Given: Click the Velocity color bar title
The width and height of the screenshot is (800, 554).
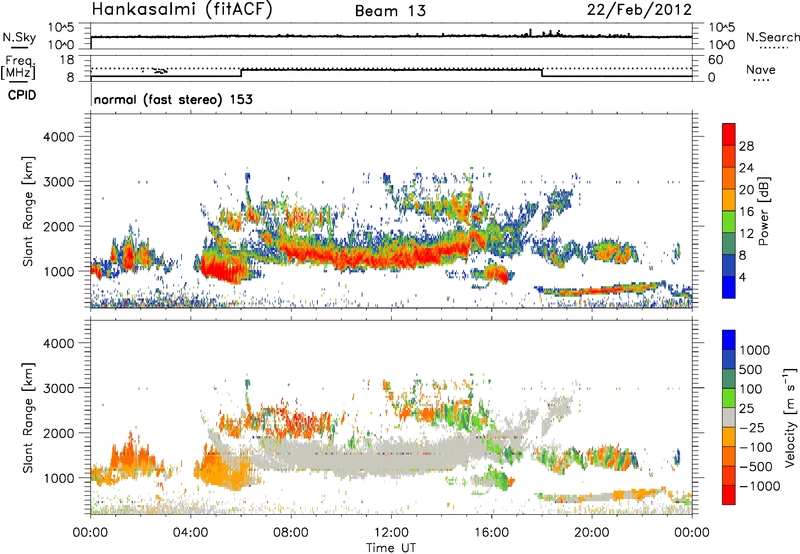Looking at the screenshot, I should [x=790, y=417].
